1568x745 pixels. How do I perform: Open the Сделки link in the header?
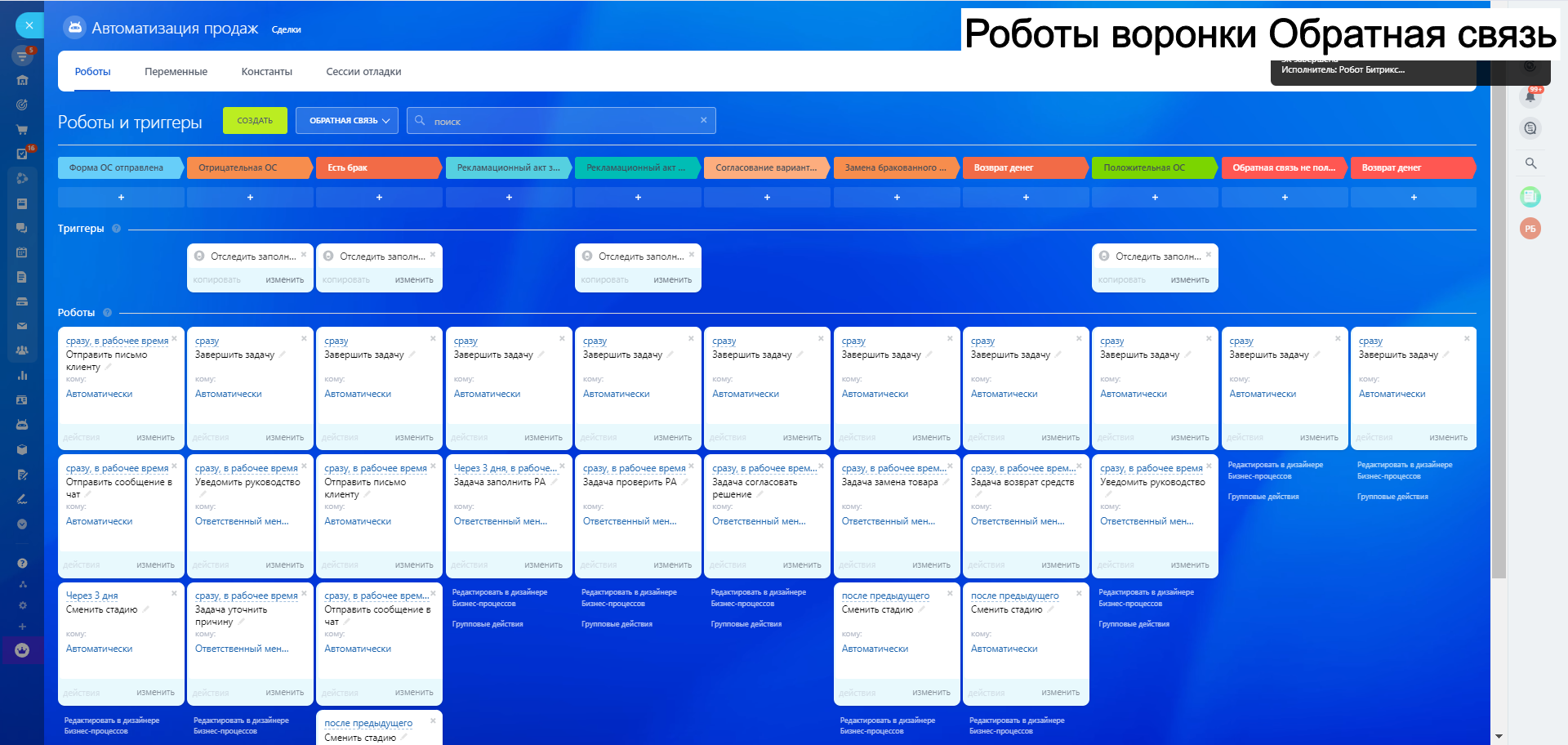tap(286, 30)
